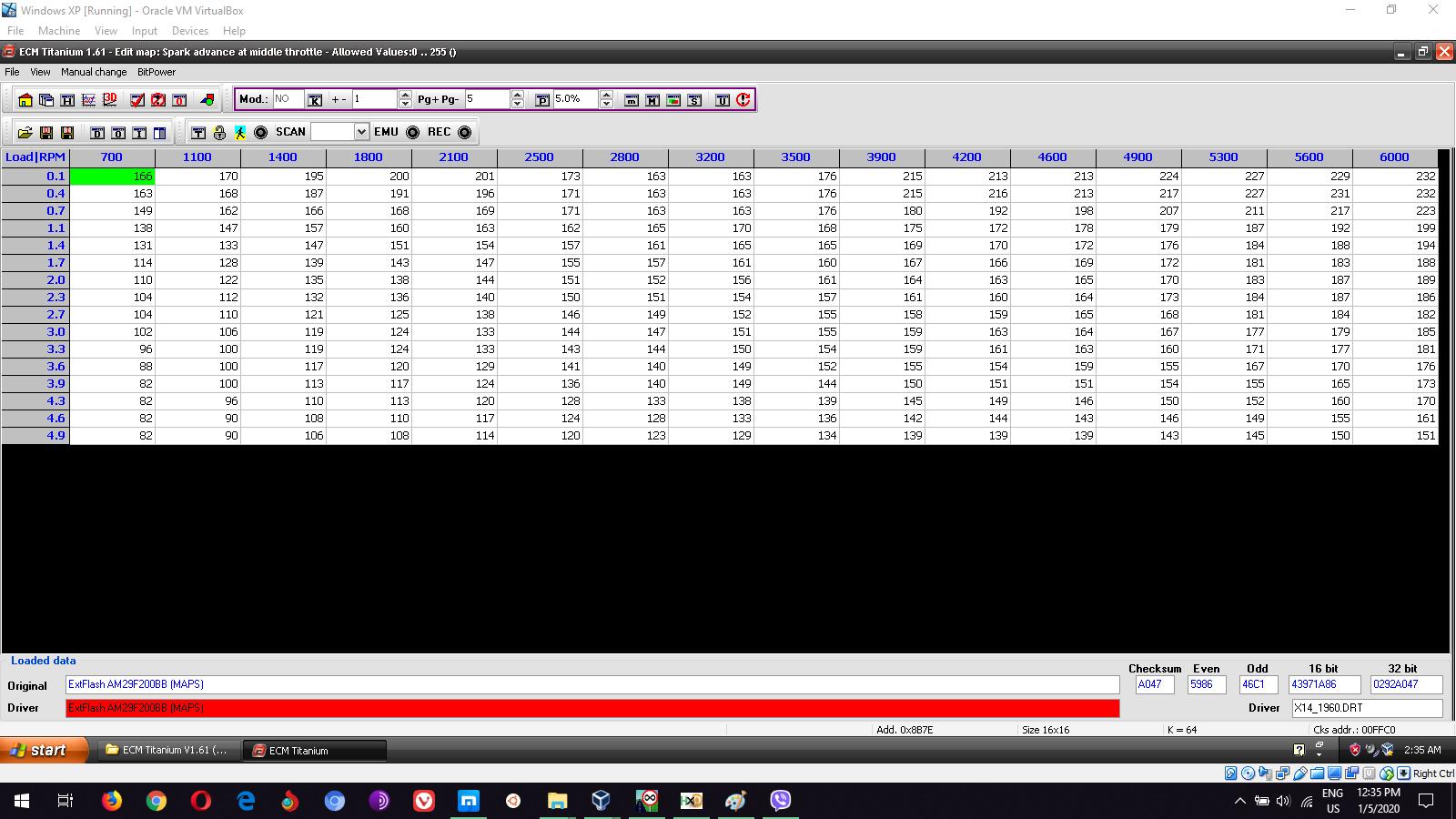Click the Checksum A047 field

[x=1155, y=684]
